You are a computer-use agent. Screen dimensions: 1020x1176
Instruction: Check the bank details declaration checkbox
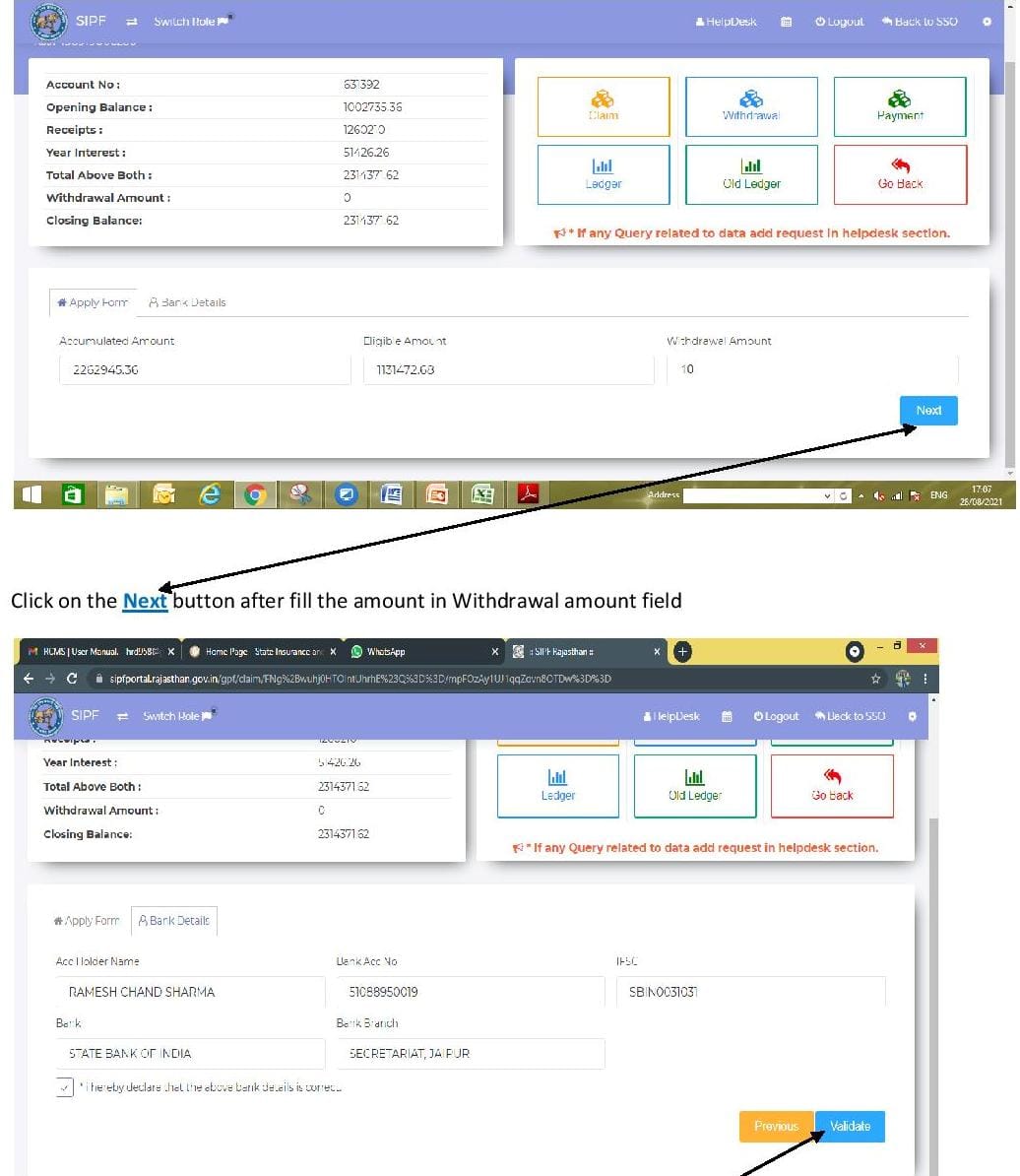click(64, 1087)
